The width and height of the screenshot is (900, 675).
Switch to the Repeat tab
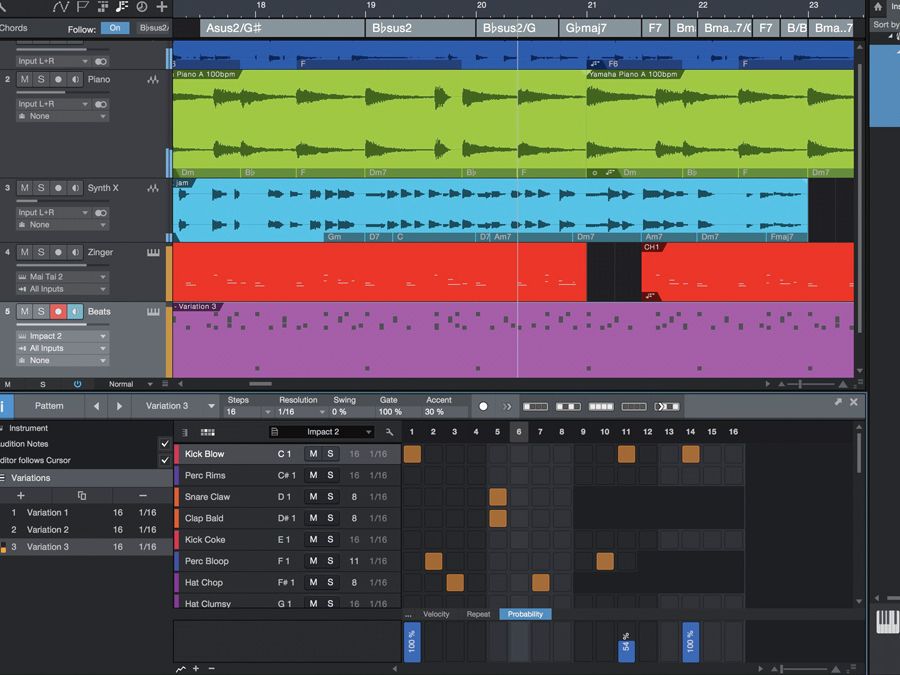pyautogui.click(x=478, y=615)
